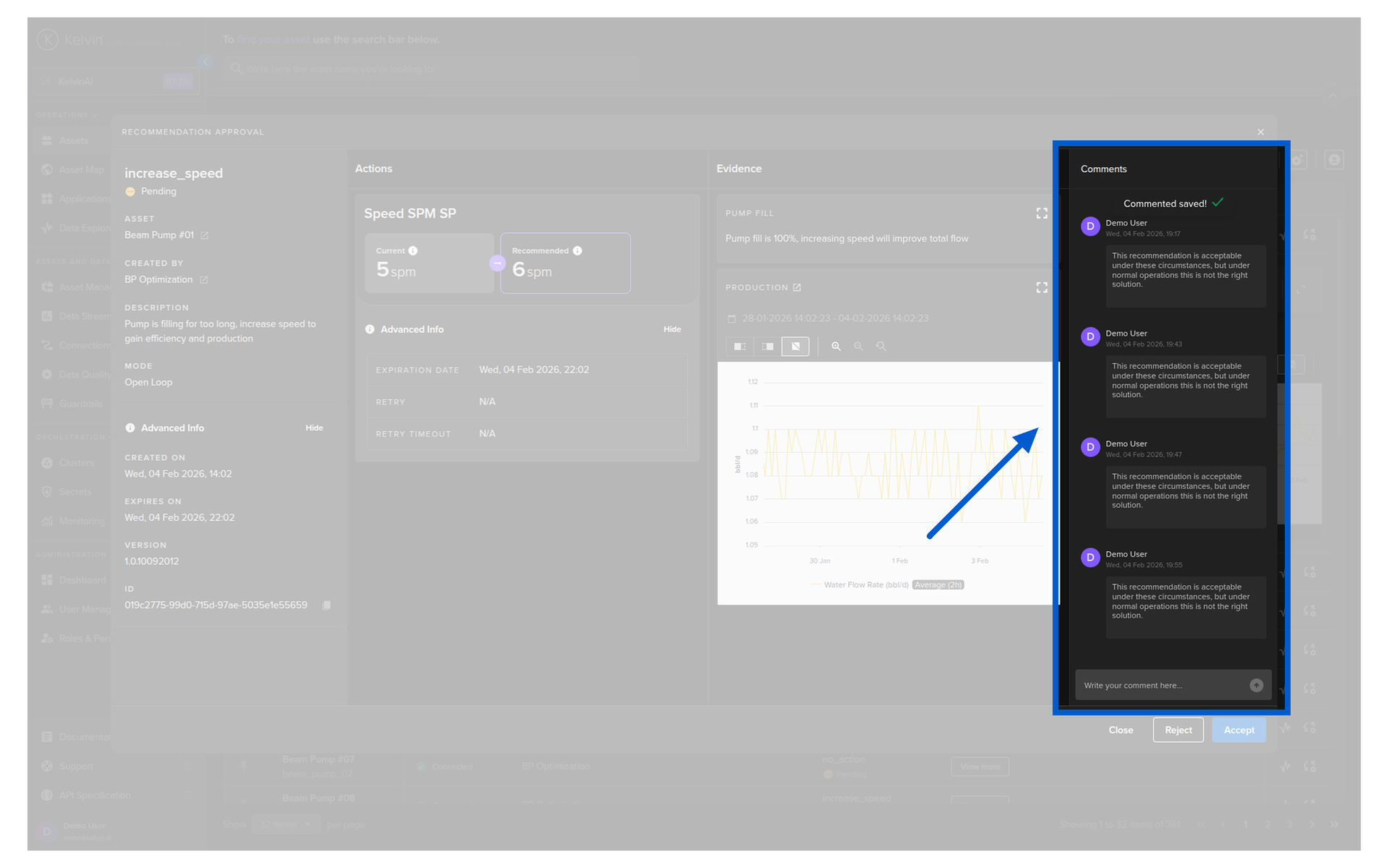
Task: Accept the recommendation
Action: point(1238,730)
